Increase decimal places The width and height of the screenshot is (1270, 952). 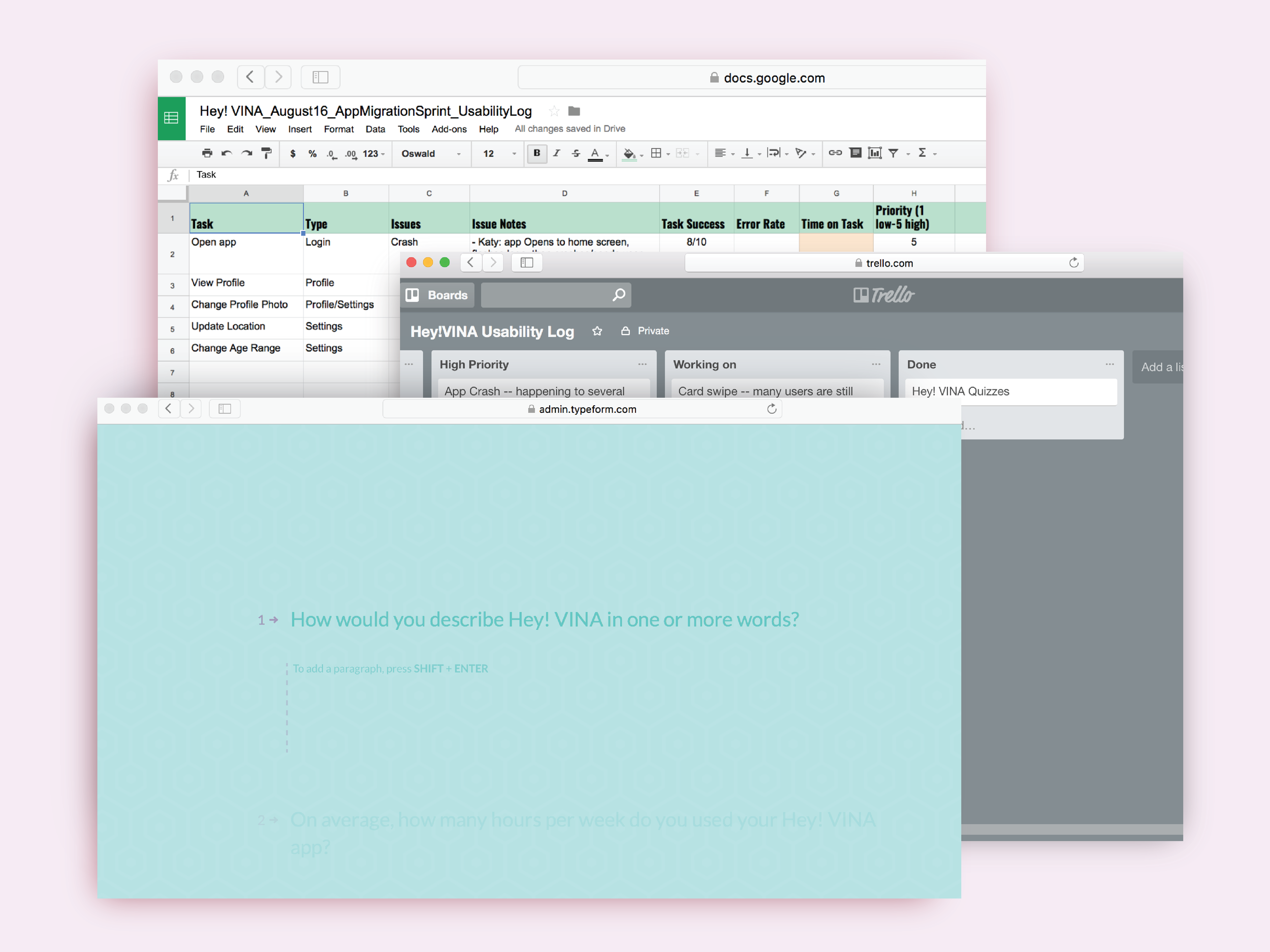coord(351,154)
